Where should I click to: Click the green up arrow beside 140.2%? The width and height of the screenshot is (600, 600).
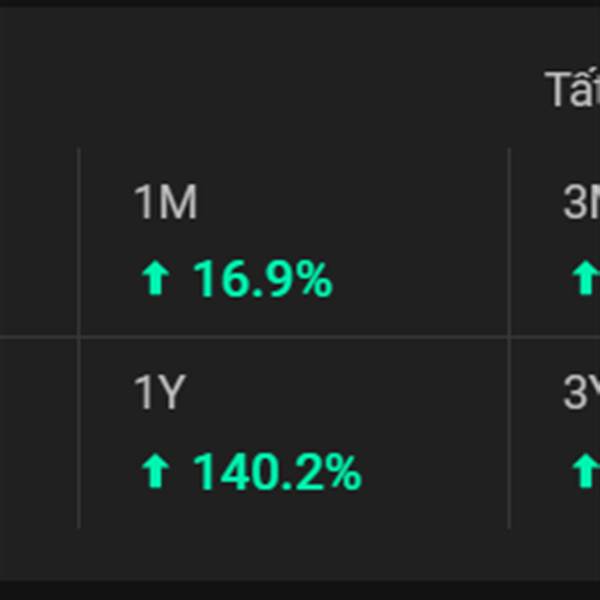click(x=154, y=471)
